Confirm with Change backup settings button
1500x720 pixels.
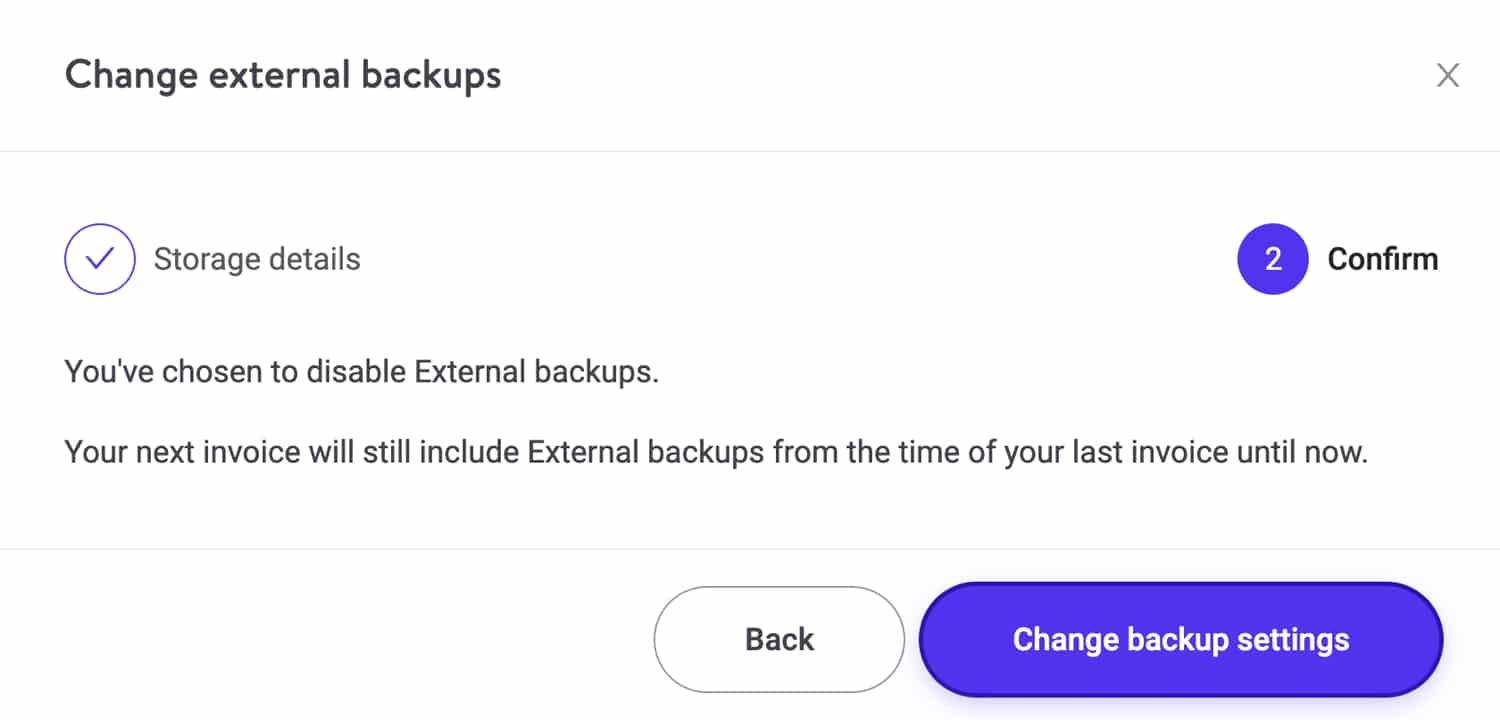click(x=1180, y=639)
